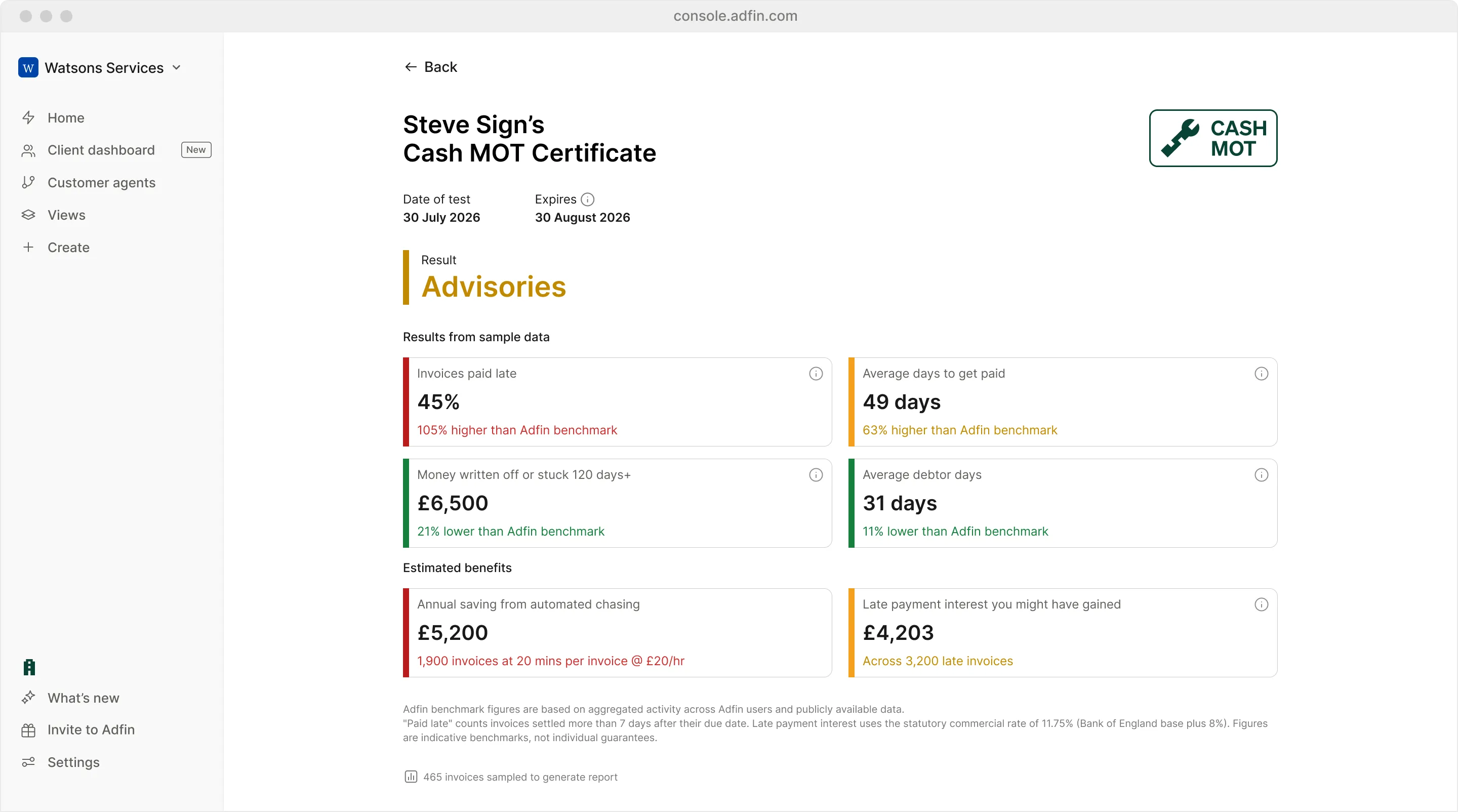Open Client dashboard in the sidebar

101,150
